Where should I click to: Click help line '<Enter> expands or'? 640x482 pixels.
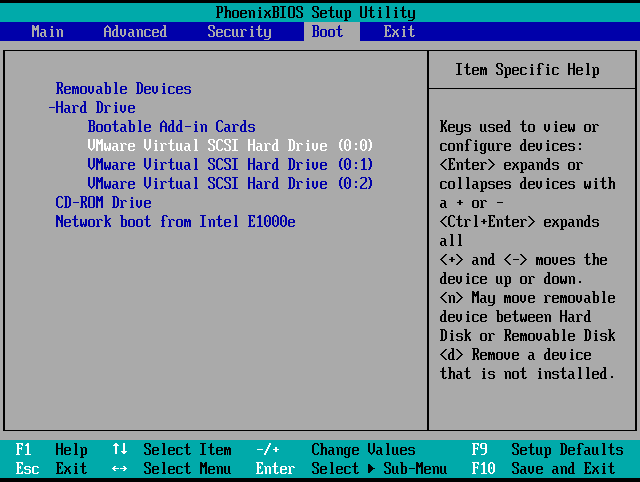(511, 165)
